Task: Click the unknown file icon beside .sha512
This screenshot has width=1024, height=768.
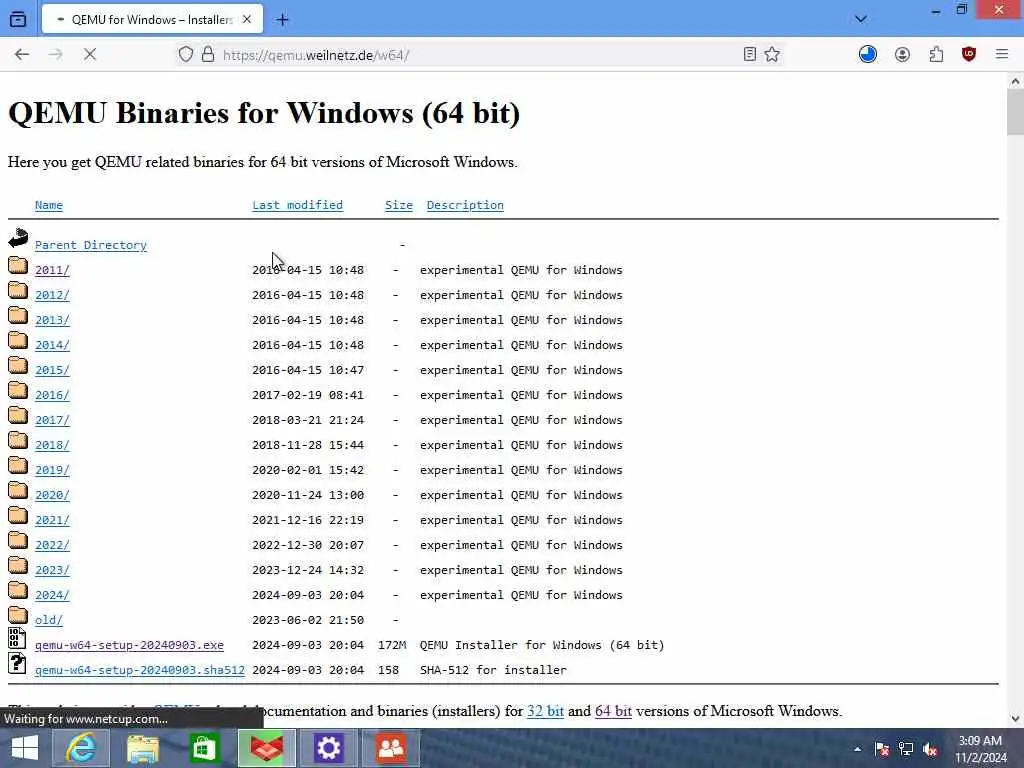Action: [x=18, y=663]
